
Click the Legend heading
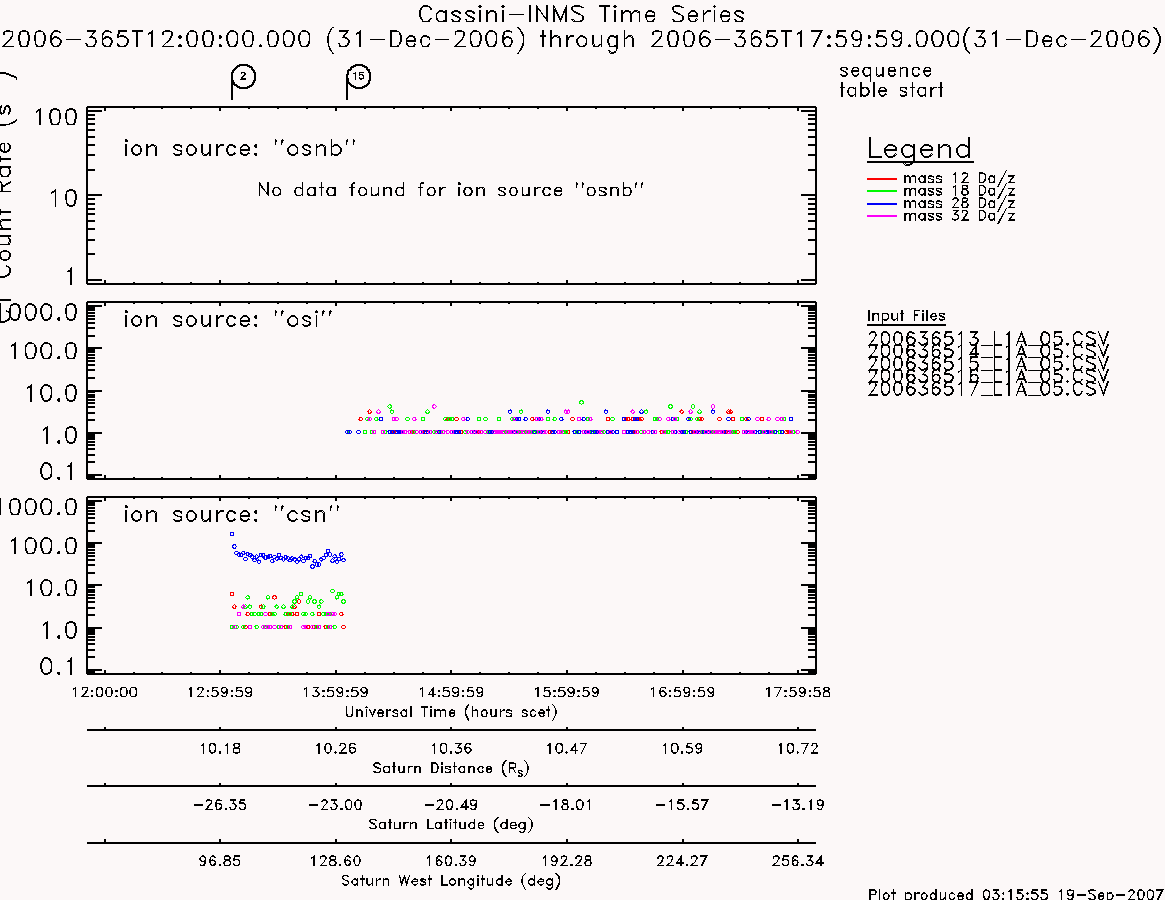919,149
